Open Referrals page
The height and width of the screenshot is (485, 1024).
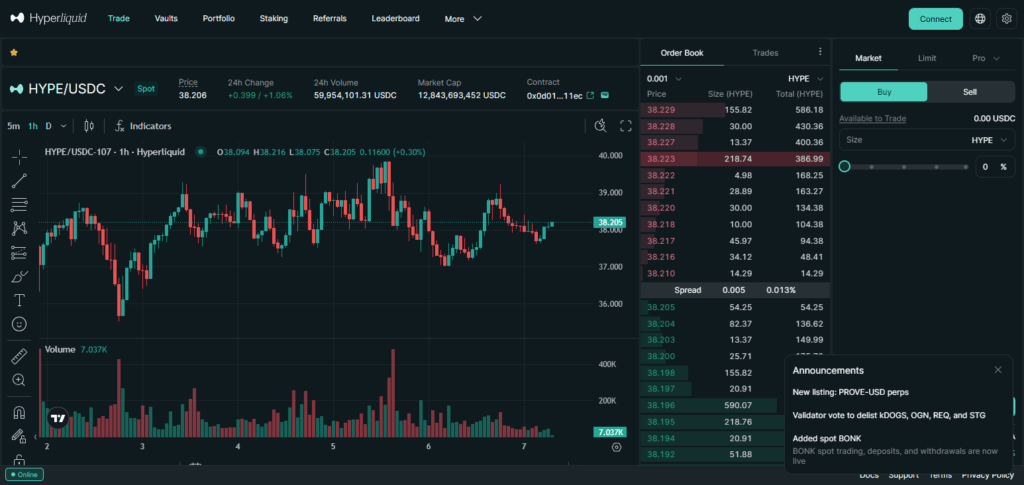(x=330, y=19)
